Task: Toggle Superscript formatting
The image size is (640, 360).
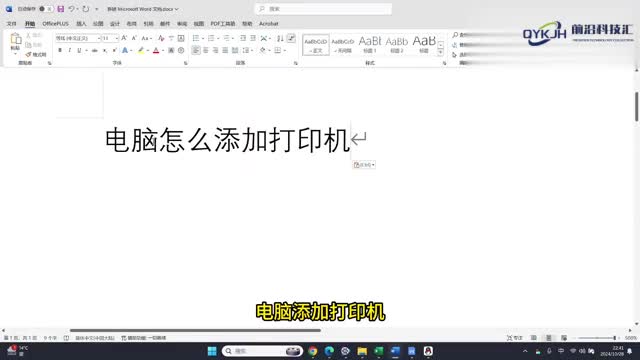Action: click(115, 50)
